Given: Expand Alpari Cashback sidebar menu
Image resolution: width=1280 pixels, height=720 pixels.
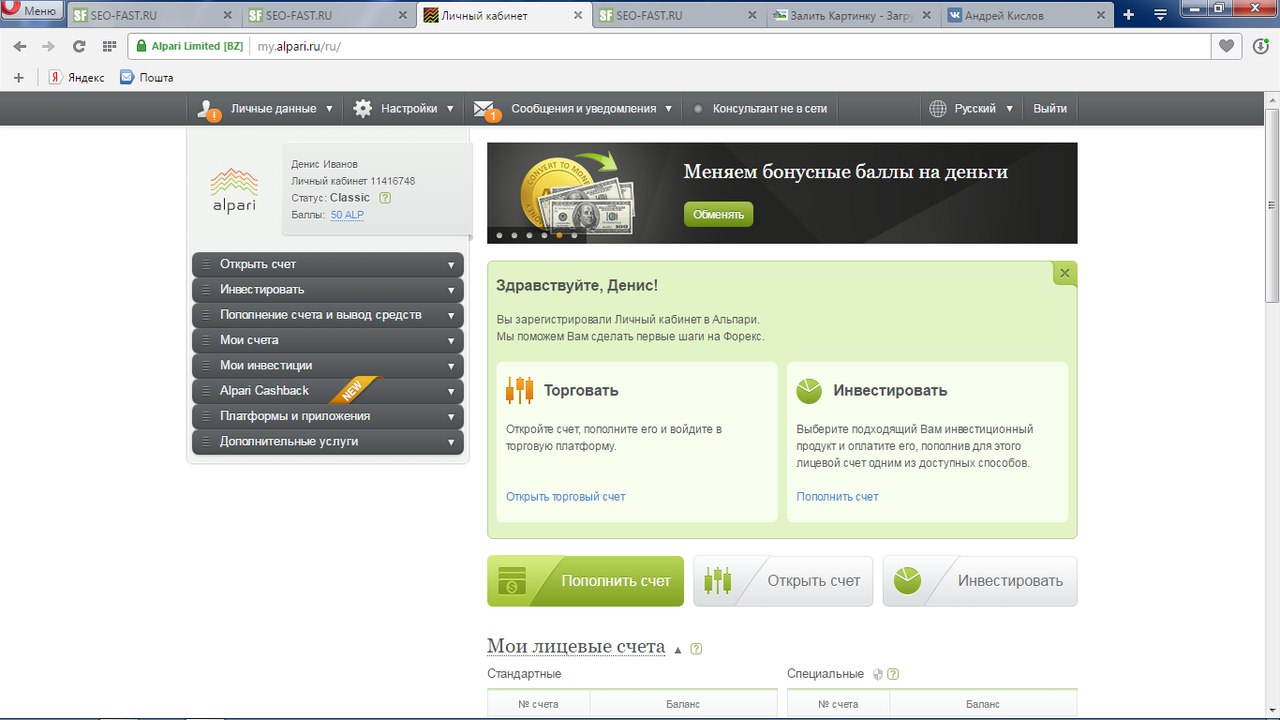Looking at the screenshot, I should point(328,391).
